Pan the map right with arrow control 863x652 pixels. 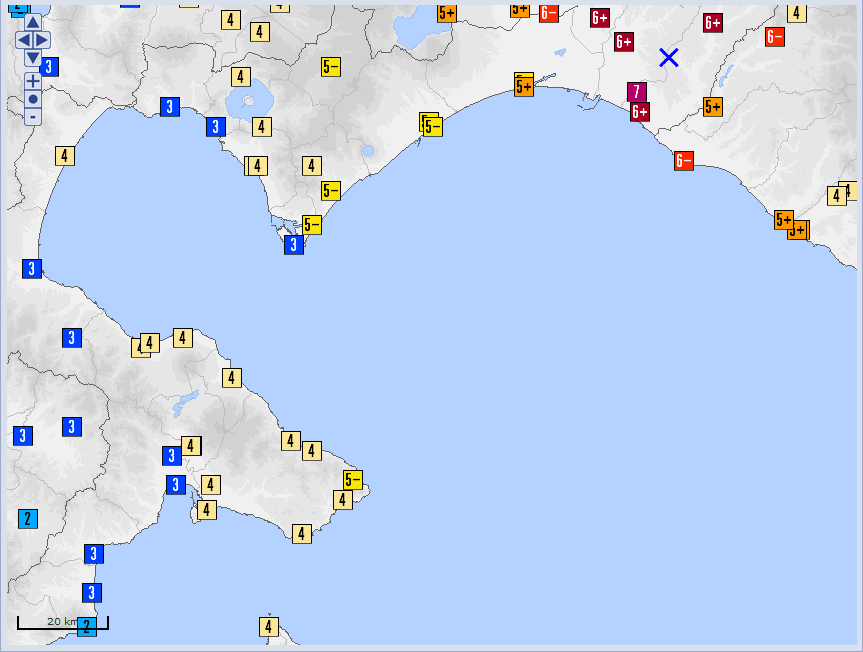[42, 40]
